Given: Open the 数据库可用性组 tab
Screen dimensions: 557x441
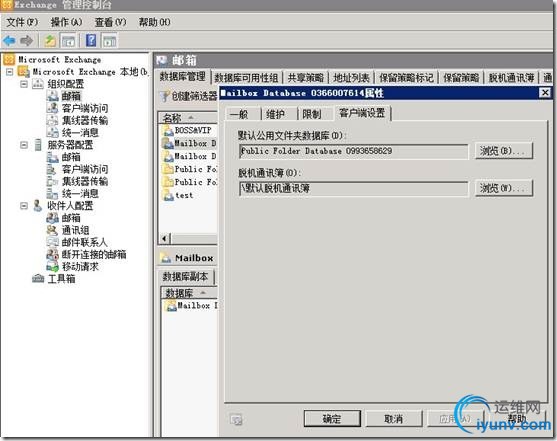Looking at the screenshot, I should 247,78.
